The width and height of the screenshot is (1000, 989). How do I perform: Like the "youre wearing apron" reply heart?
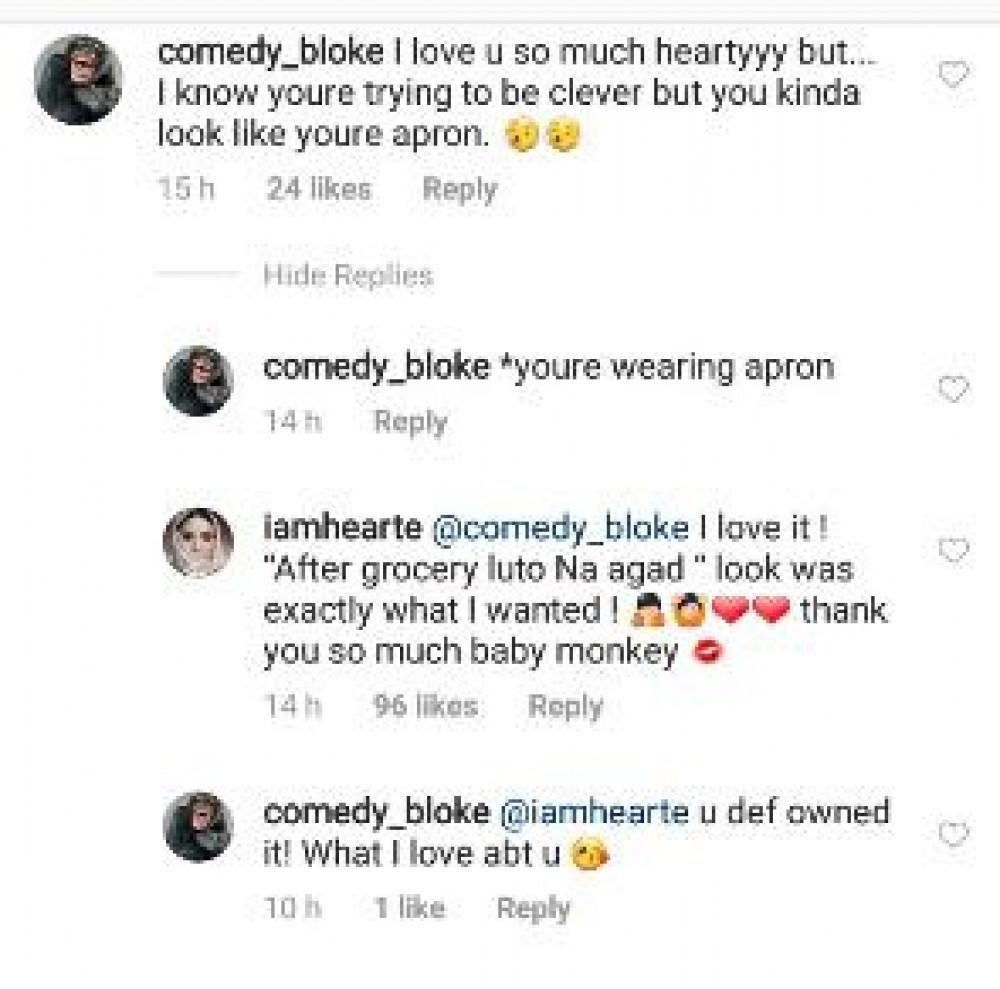pyautogui.click(x=954, y=389)
